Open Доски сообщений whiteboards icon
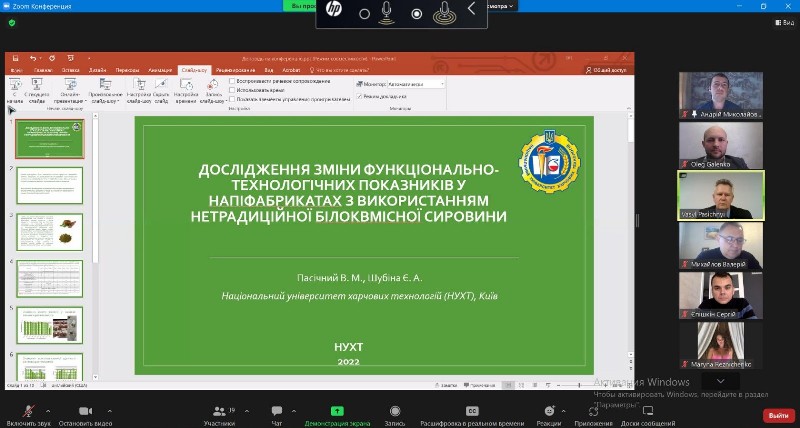800x428 pixels. [x=648, y=411]
